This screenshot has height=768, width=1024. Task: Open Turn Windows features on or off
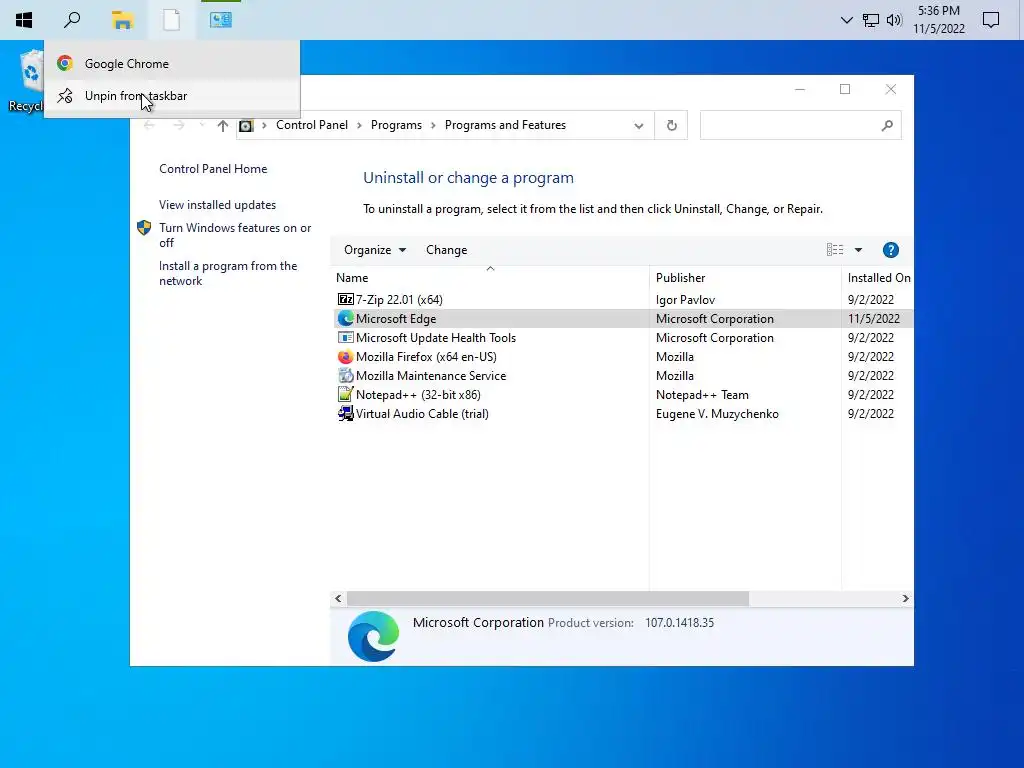click(x=235, y=235)
